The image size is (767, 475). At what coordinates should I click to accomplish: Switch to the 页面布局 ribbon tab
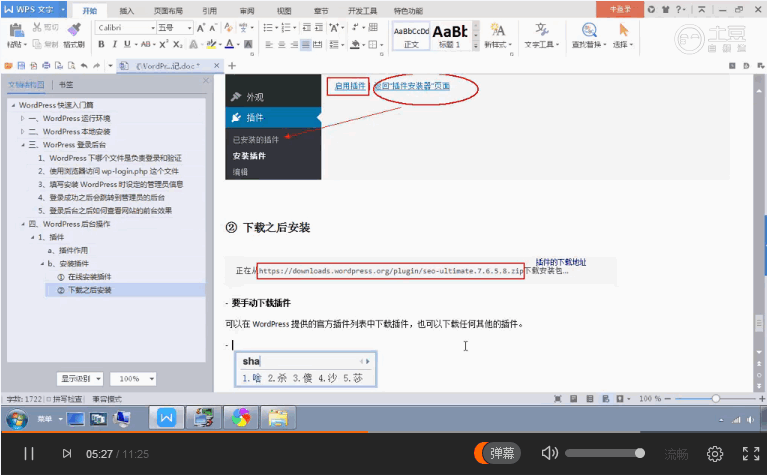point(168,11)
